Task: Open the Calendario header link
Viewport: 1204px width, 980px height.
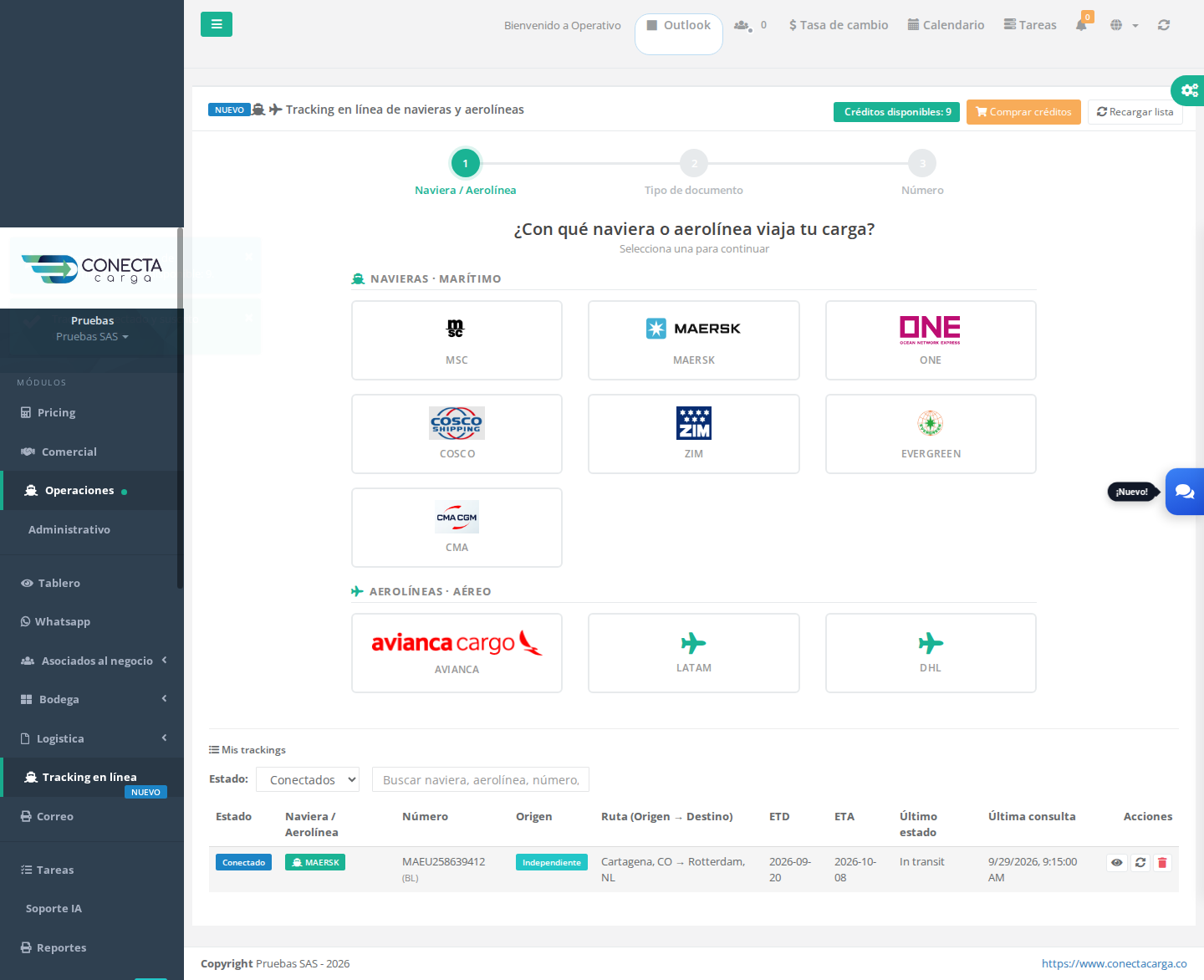Action: (946, 25)
